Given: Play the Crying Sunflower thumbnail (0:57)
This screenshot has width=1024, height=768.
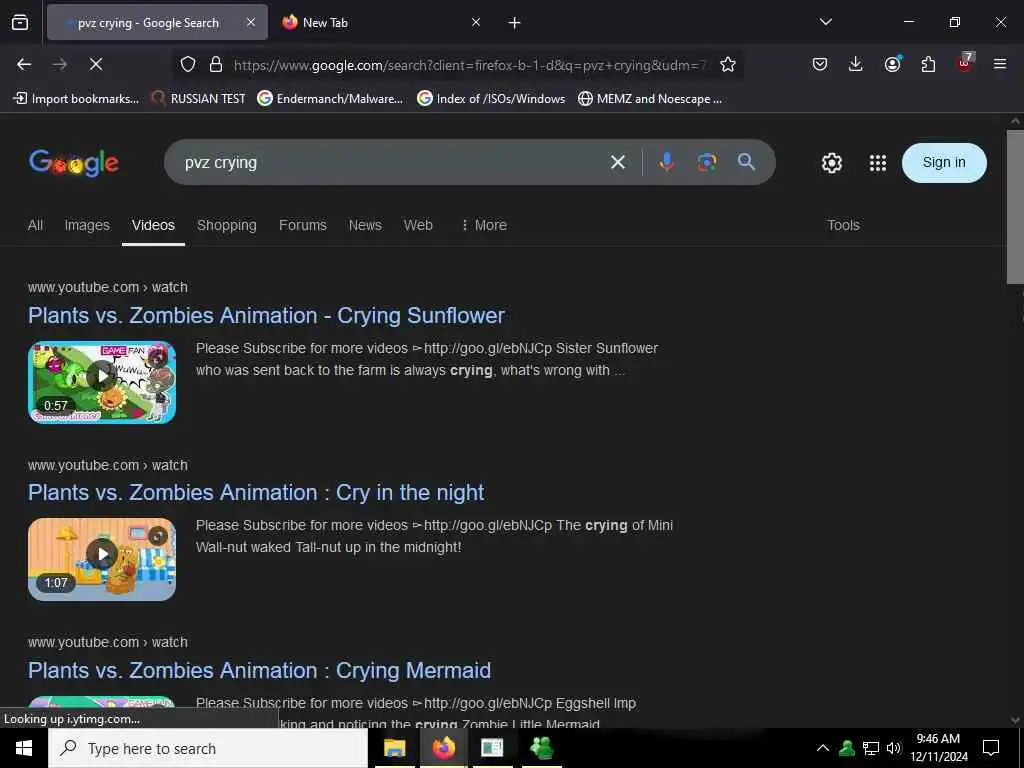Looking at the screenshot, I should tap(102, 382).
